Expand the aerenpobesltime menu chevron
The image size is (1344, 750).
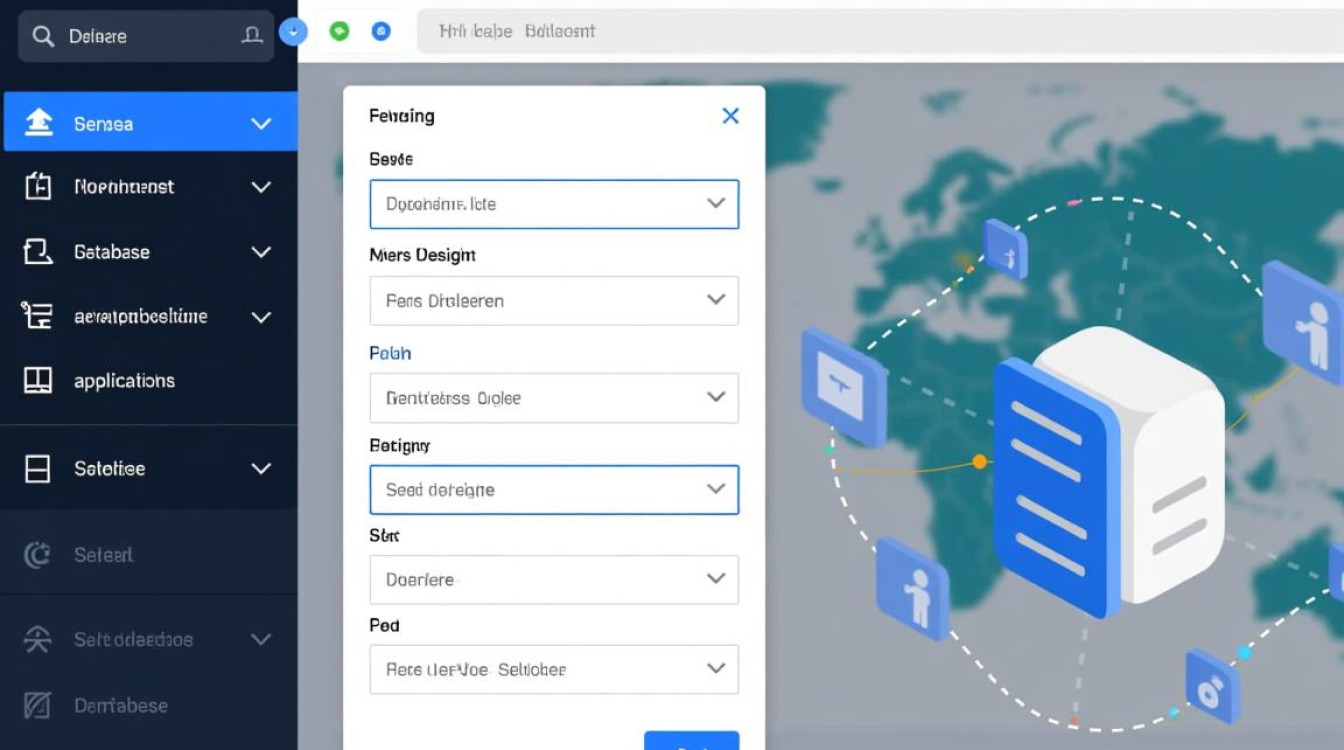click(x=261, y=317)
